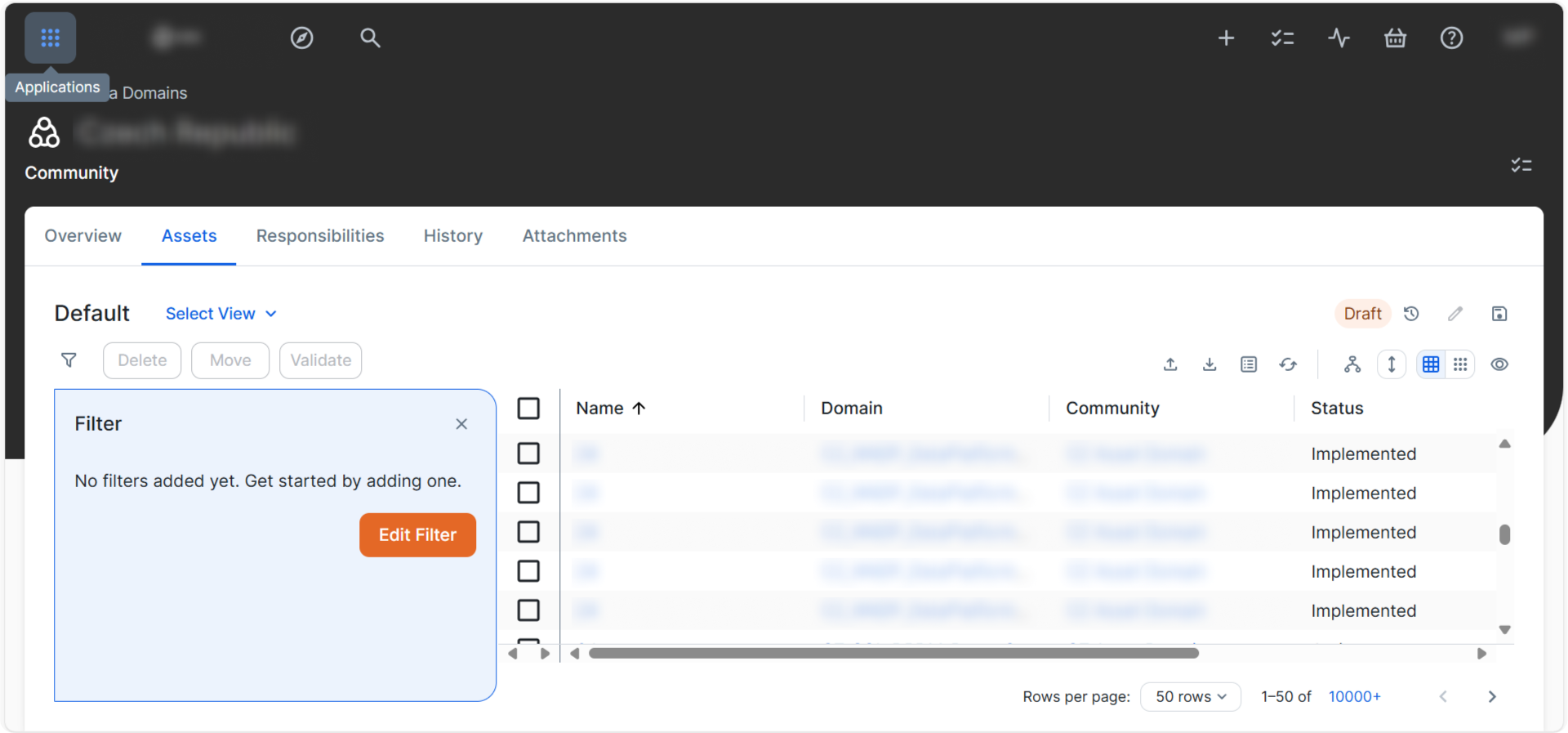Click the refresh sync icon
The width and height of the screenshot is (1568, 733).
tap(1288, 364)
